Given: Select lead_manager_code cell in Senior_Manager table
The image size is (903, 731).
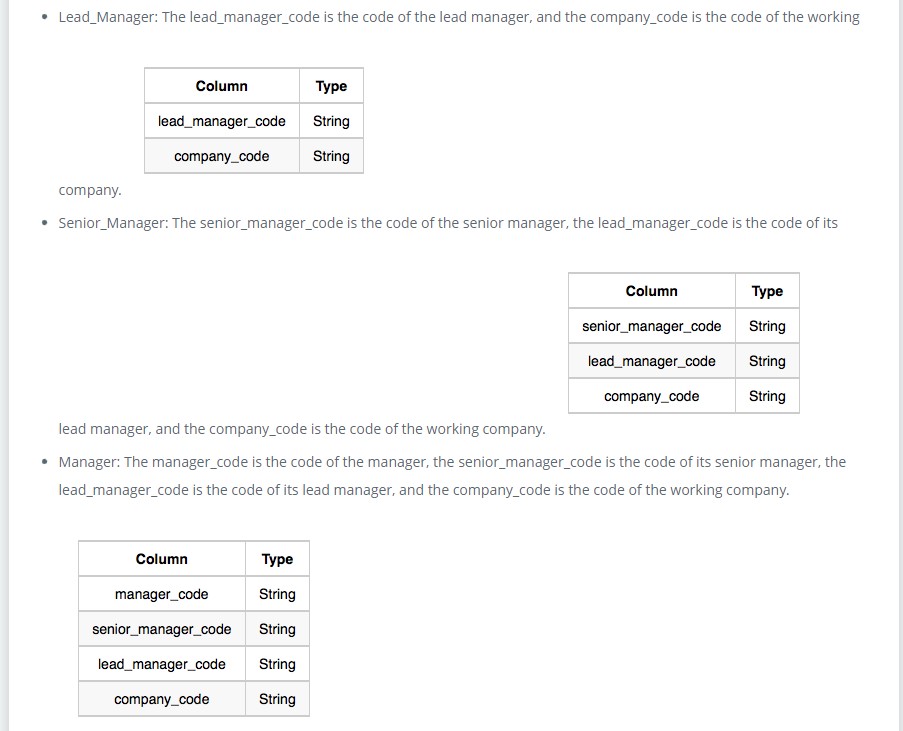Looking at the screenshot, I should pyautogui.click(x=651, y=361).
